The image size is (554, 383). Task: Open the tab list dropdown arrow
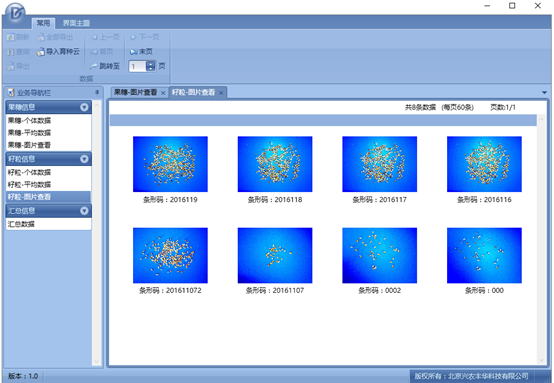click(544, 93)
